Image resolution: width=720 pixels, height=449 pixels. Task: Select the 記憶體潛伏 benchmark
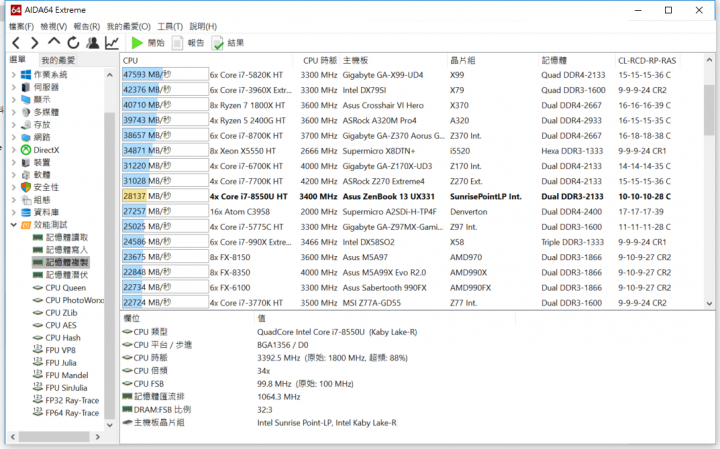67,275
